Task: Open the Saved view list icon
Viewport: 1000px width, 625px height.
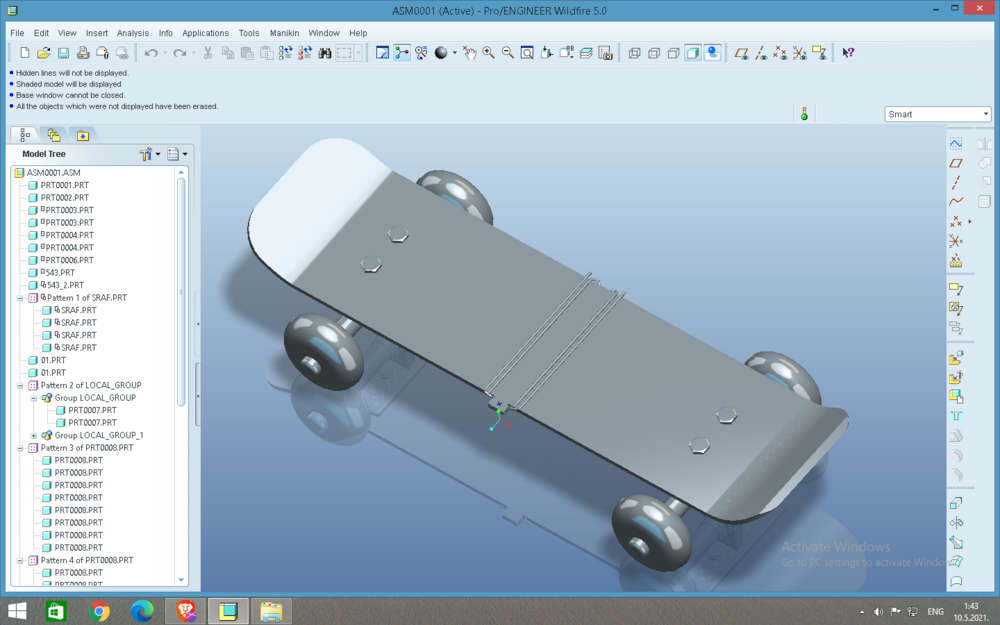Action: coord(566,53)
